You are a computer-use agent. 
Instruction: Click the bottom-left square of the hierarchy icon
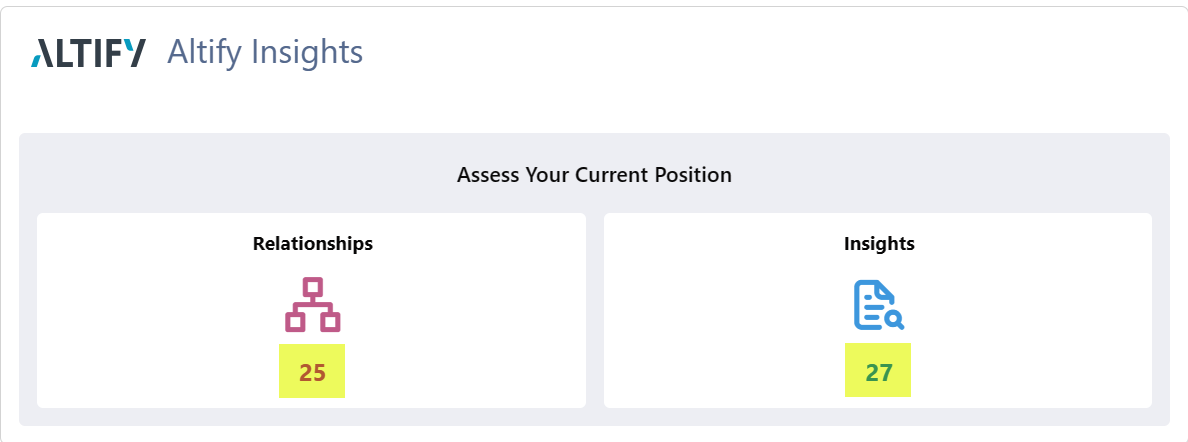[x=295, y=322]
